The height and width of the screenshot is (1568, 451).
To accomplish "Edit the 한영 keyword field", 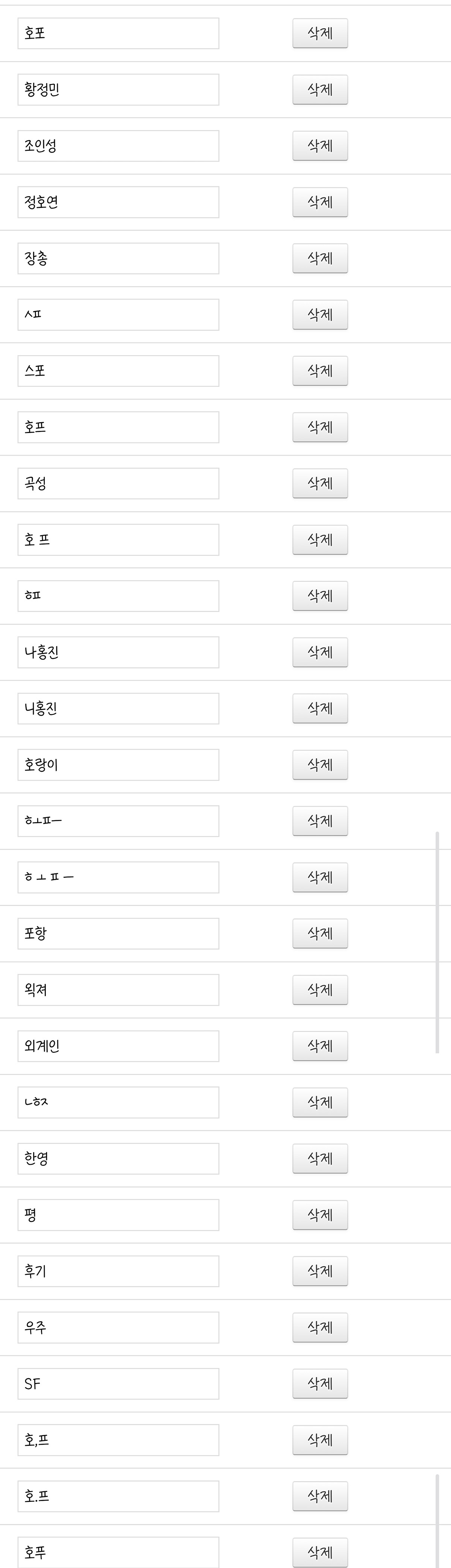I will pos(119,1158).
